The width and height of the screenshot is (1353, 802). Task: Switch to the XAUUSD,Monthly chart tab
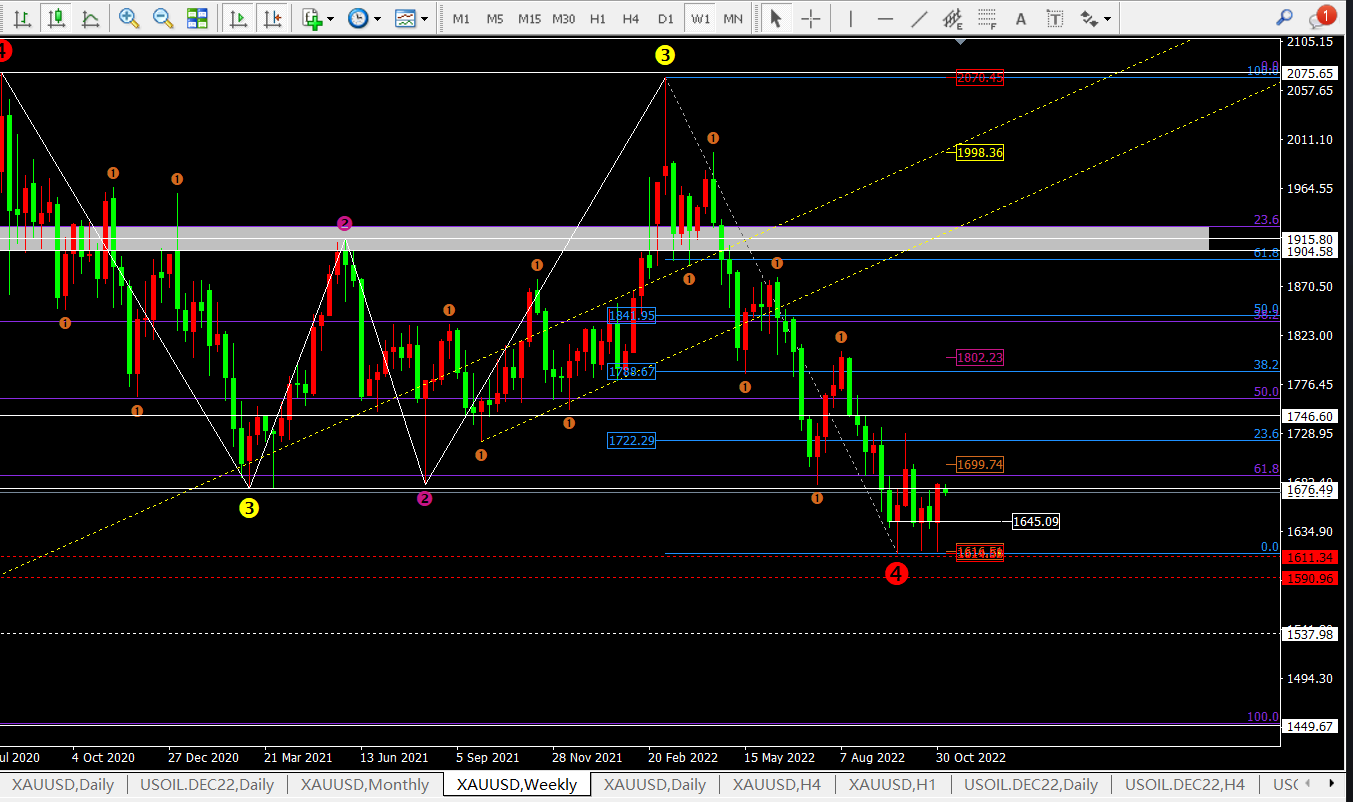364,785
